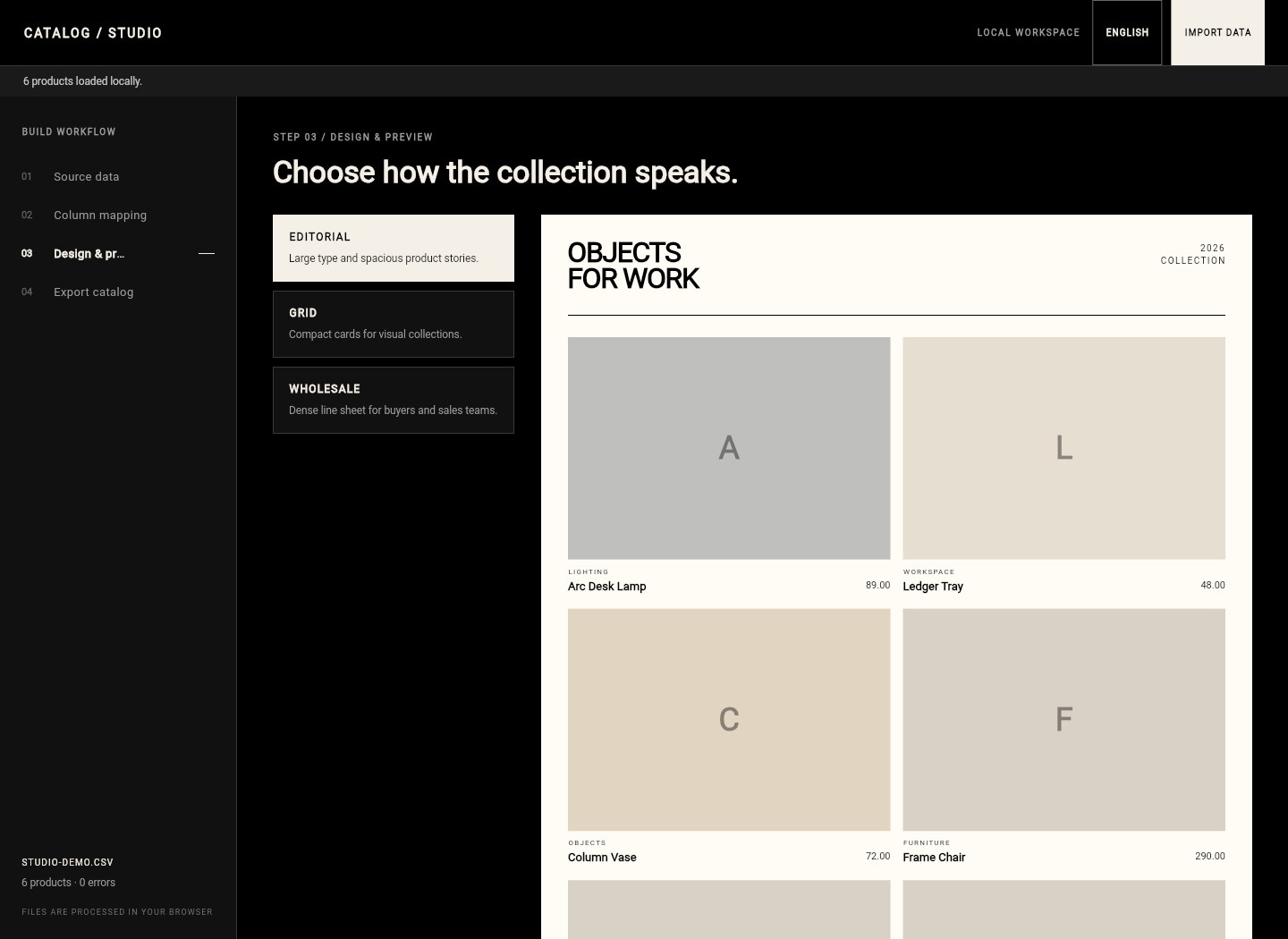The width and height of the screenshot is (1288, 939).
Task: Click the 290.00 price value
Action: coord(1210,857)
